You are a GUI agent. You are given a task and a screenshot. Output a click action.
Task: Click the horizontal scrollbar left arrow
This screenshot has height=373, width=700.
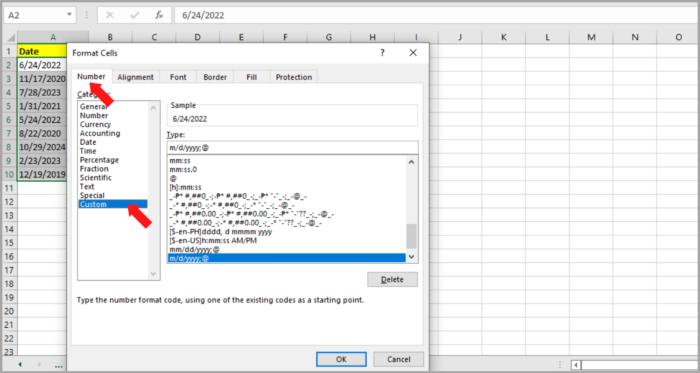[x=576, y=365]
